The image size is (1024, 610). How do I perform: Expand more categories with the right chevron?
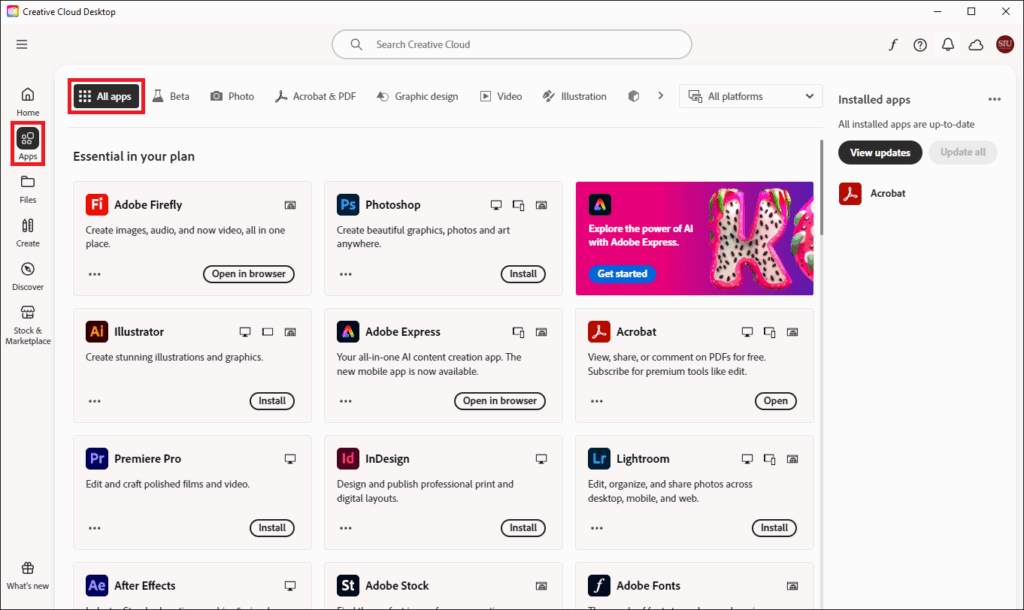point(660,95)
